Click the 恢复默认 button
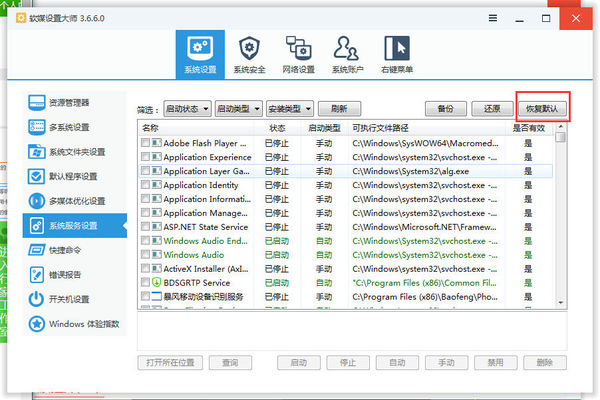The image size is (600, 400). point(543,108)
